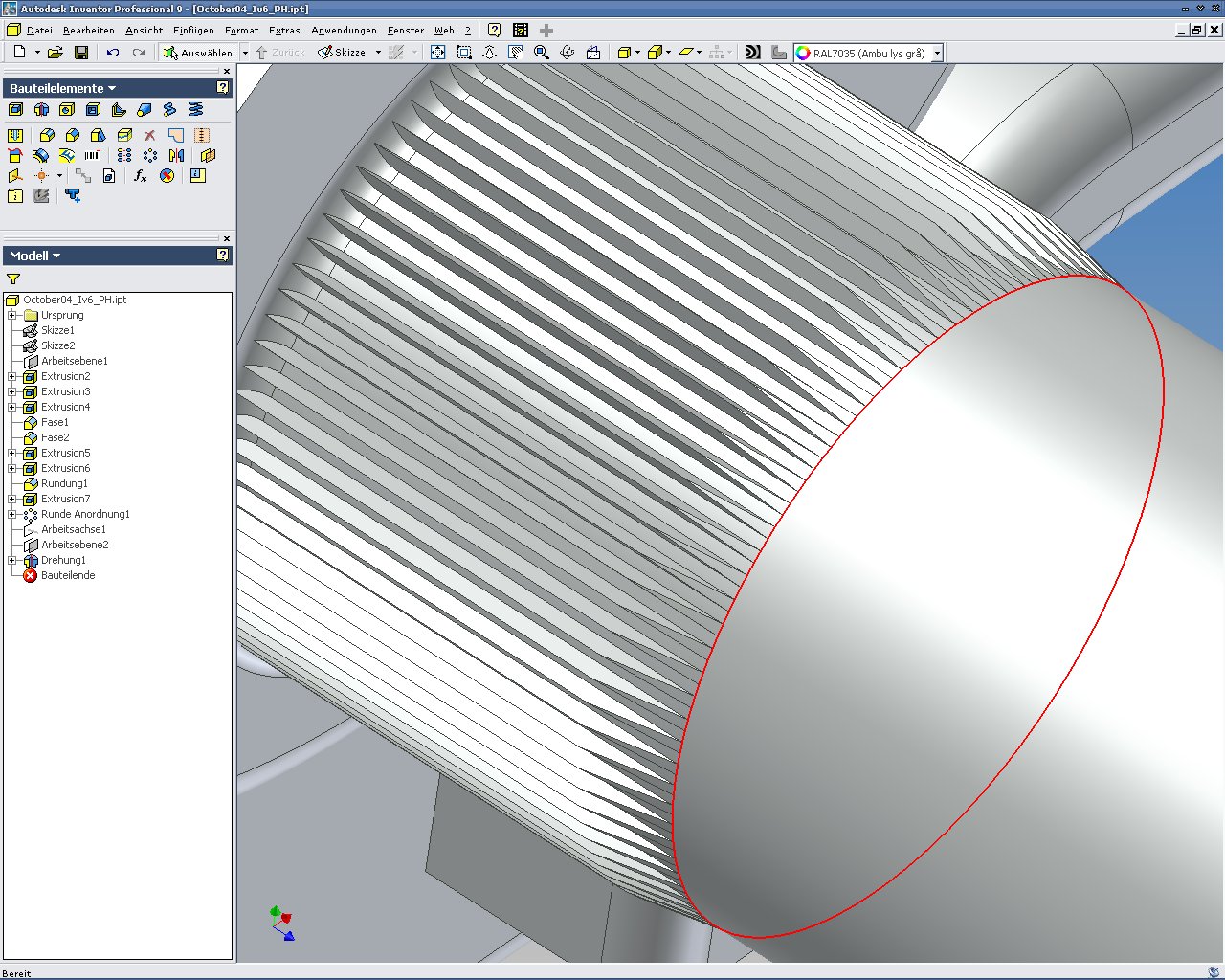Open the Ansicht menu
1225x980 pixels.
tap(144, 31)
